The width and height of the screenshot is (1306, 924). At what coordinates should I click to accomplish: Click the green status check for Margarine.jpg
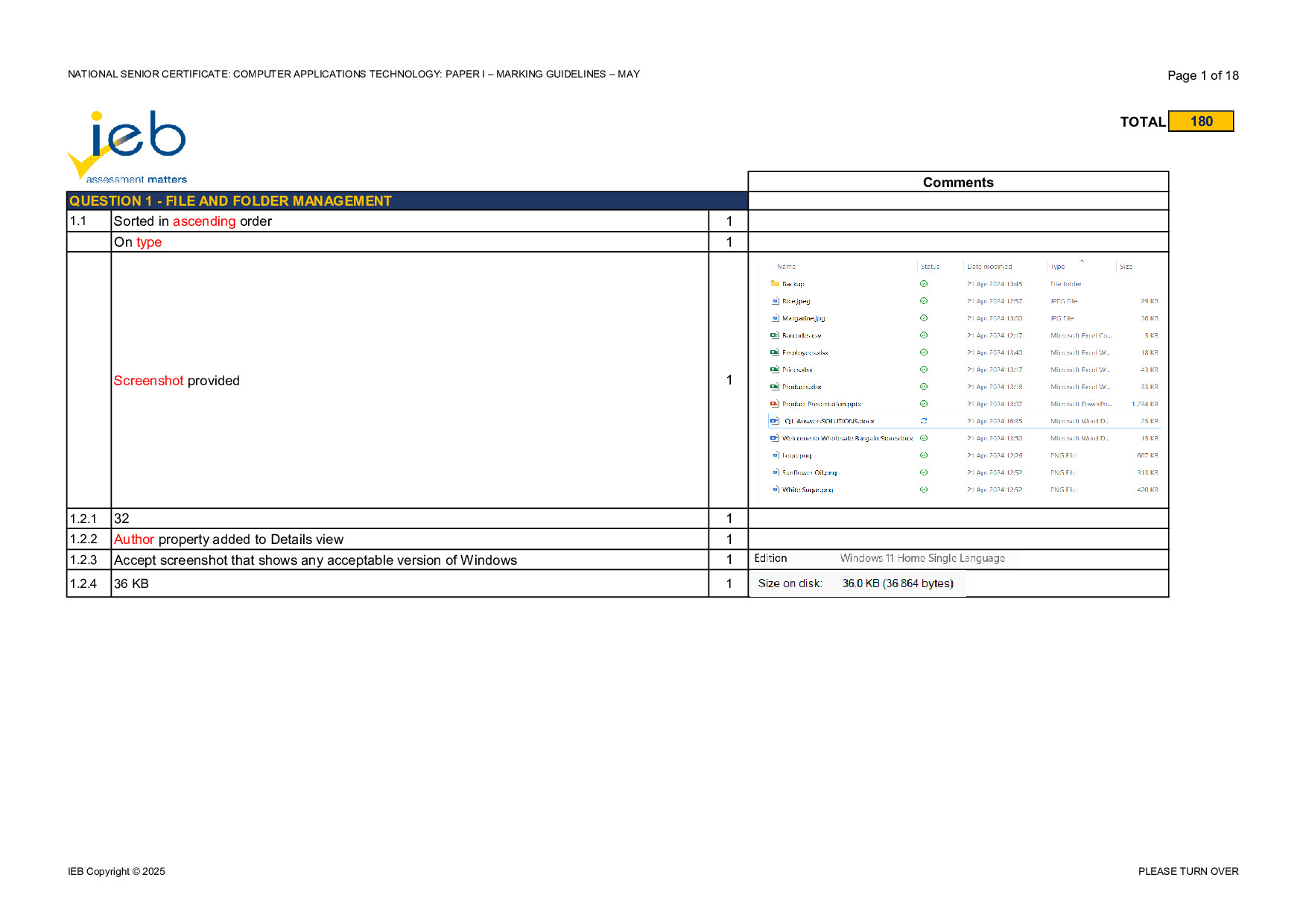pos(924,318)
